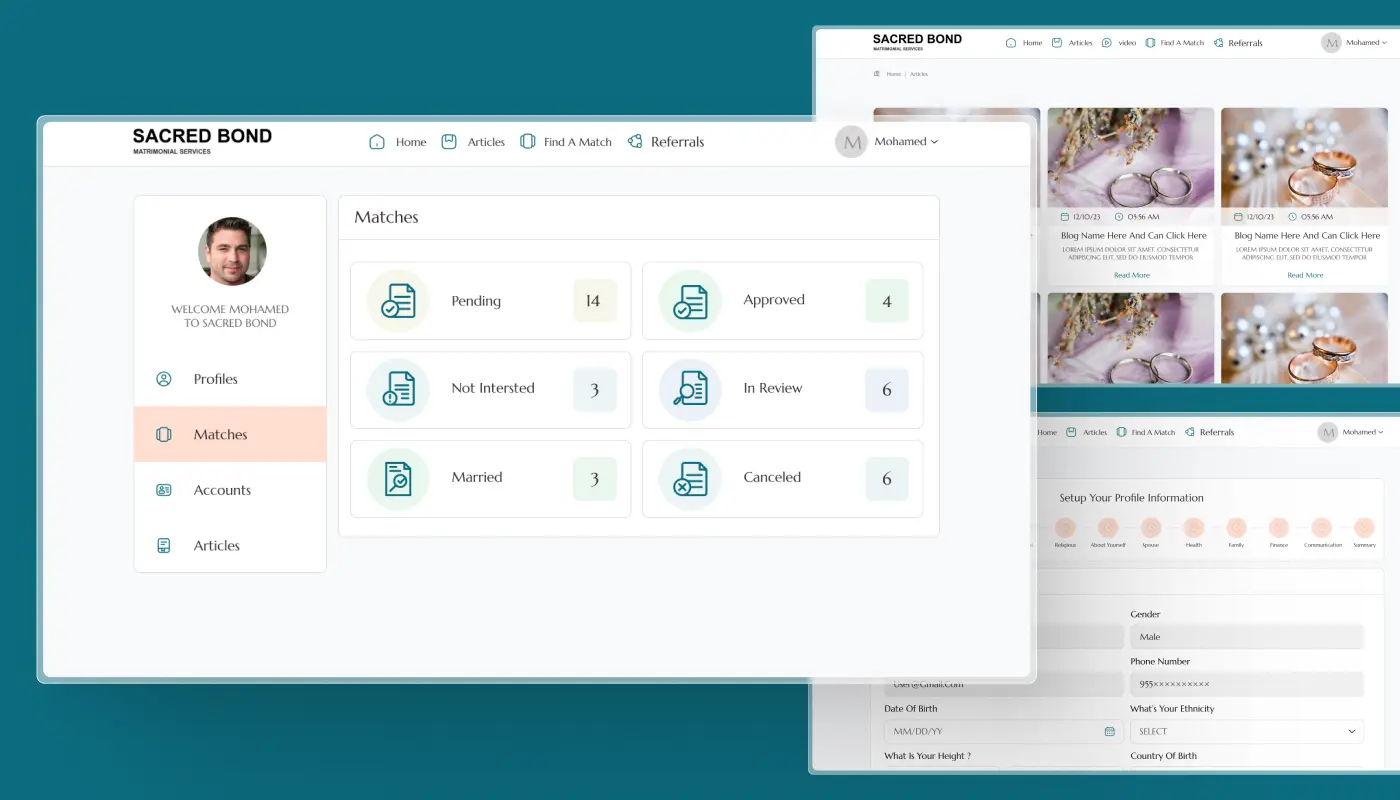Open Profiles in the left sidebar
The image size is (1400, 800).
tap(230, 379)
